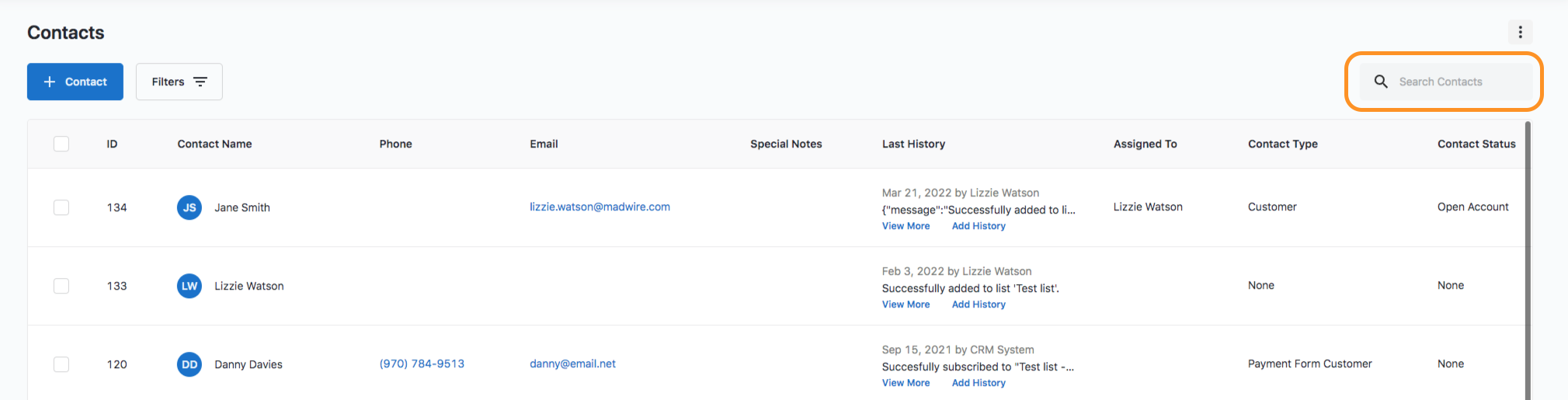Click the add Contact button
Screen dimensions: 1568x400
click(x=75, y=82)
